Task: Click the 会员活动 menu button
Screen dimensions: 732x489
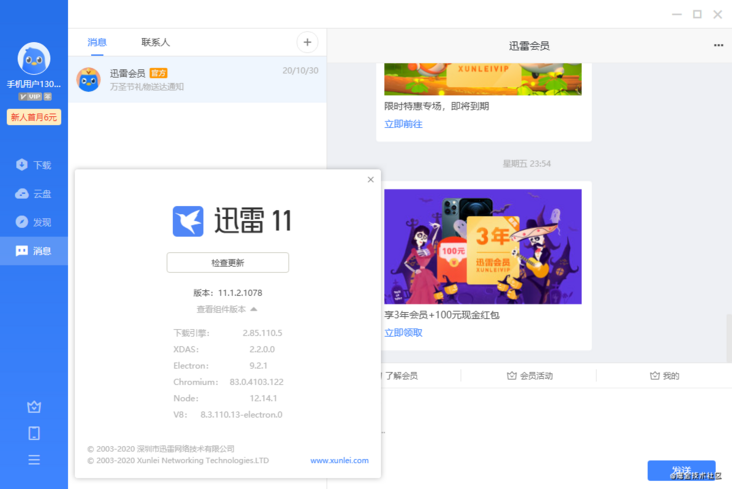Action: 529,376
